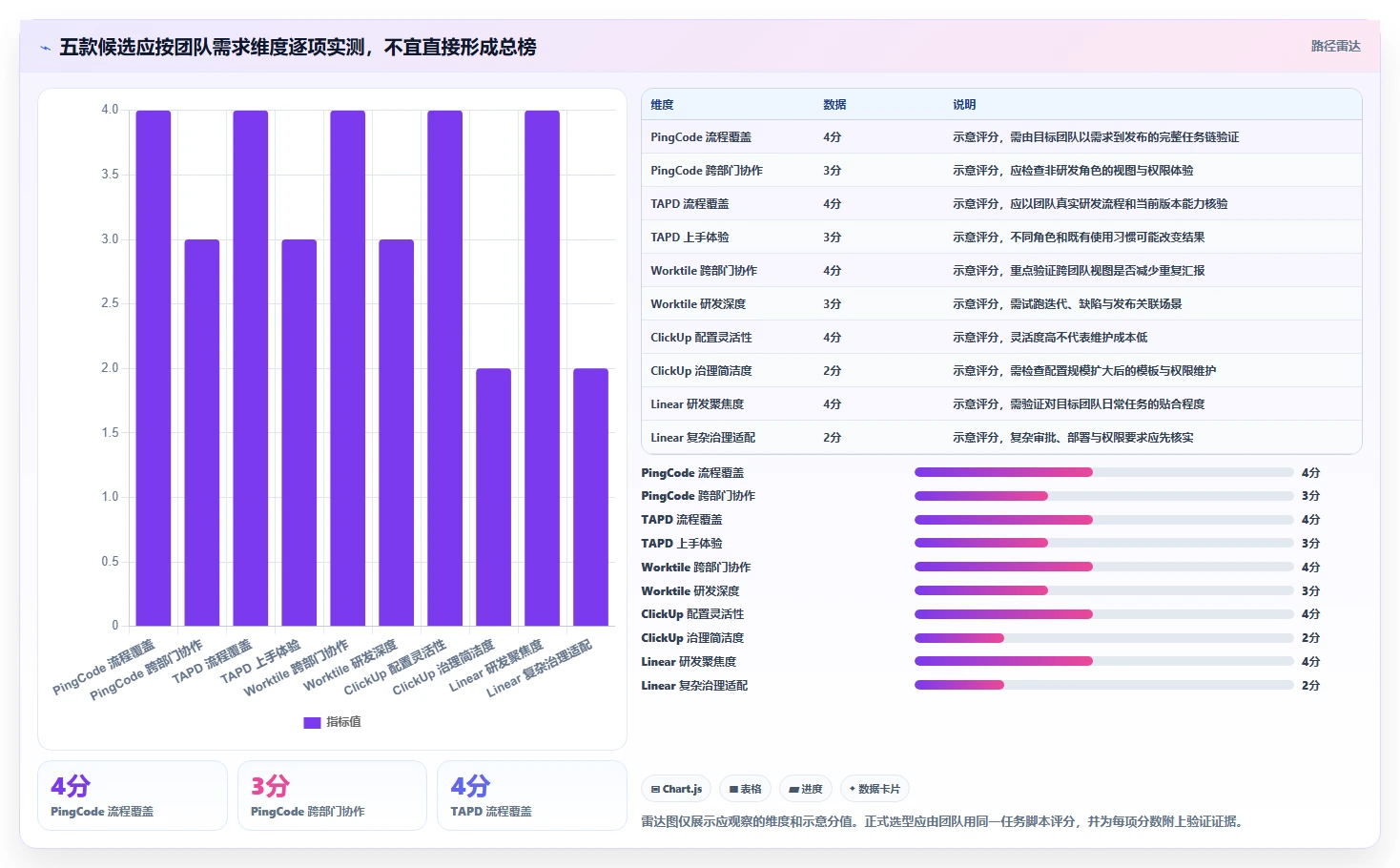Screen dimensions: 1400x868
Task: Click the PingCode 跨部门协作 chart bar
Action: (202, 433)
